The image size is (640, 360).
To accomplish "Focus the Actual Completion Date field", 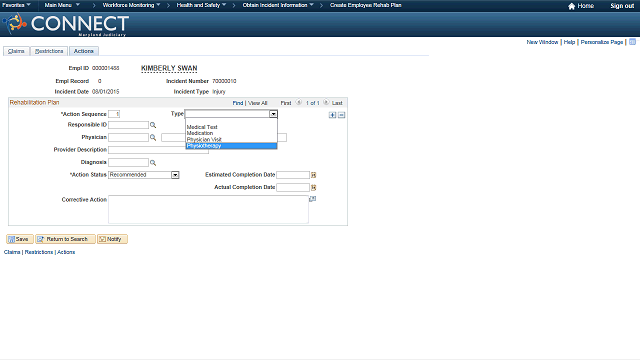I will point(293,188).
